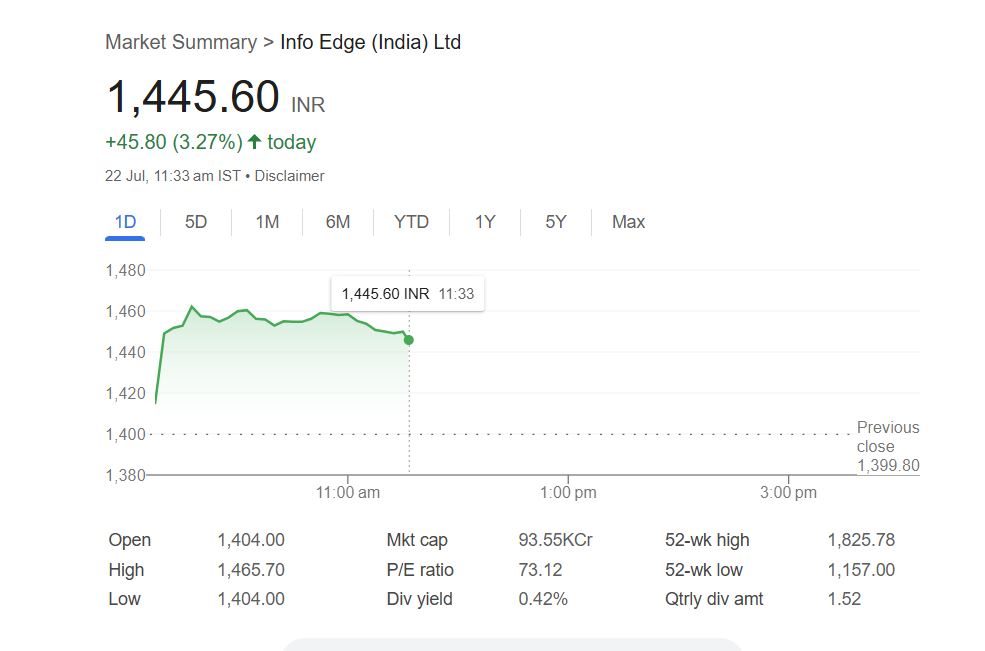Click the green dot chart marker
Viewport: 985px width, 651px height.
click(x=409, y=340)
